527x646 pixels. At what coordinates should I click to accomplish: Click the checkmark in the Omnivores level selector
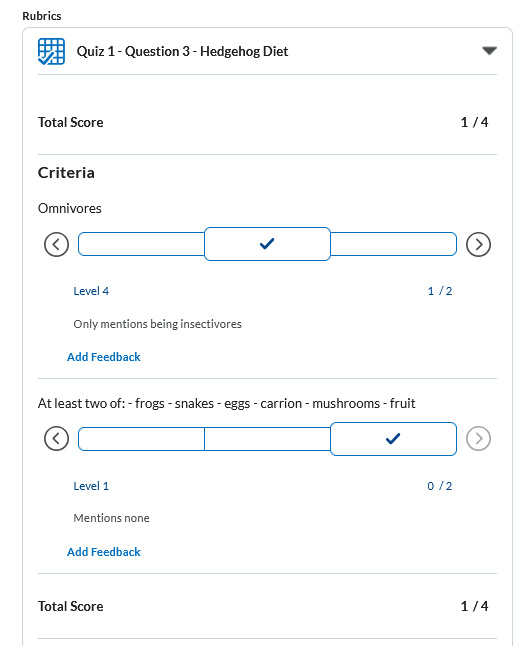(x=267, y=243)
